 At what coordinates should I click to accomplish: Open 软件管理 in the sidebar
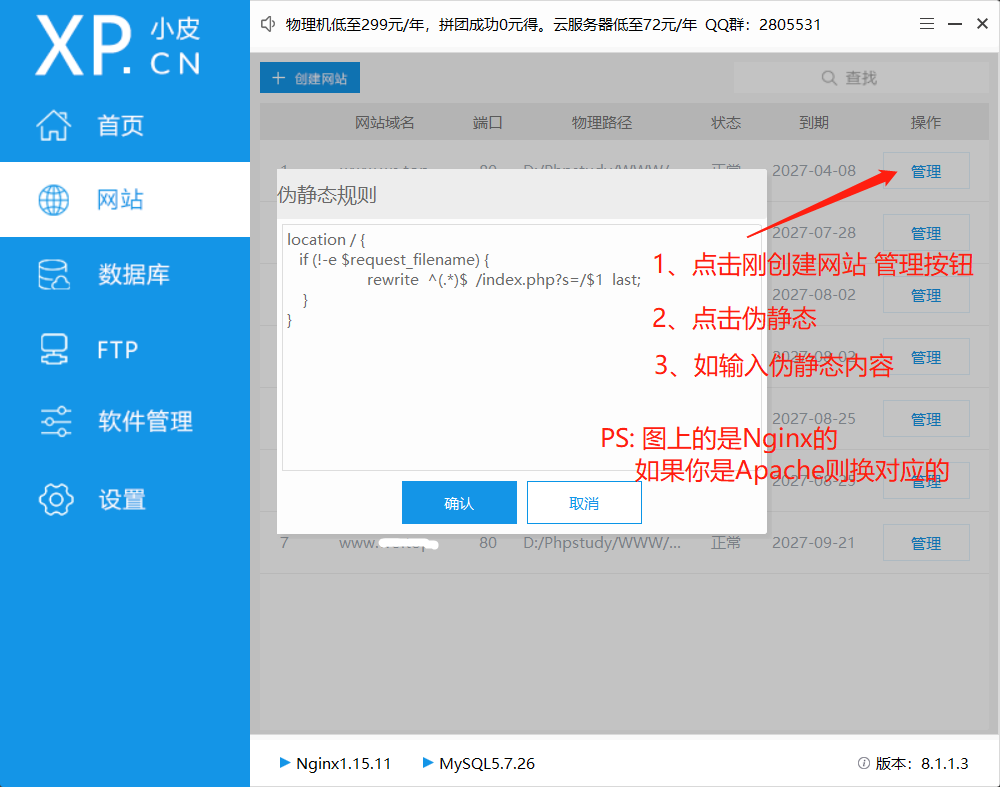coord(125,421)
